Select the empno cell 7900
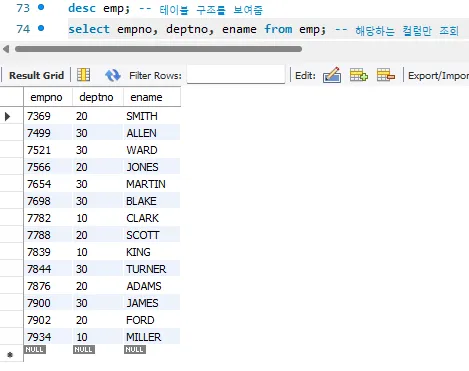This screenshot has width=469, height=371. point(48,303)
